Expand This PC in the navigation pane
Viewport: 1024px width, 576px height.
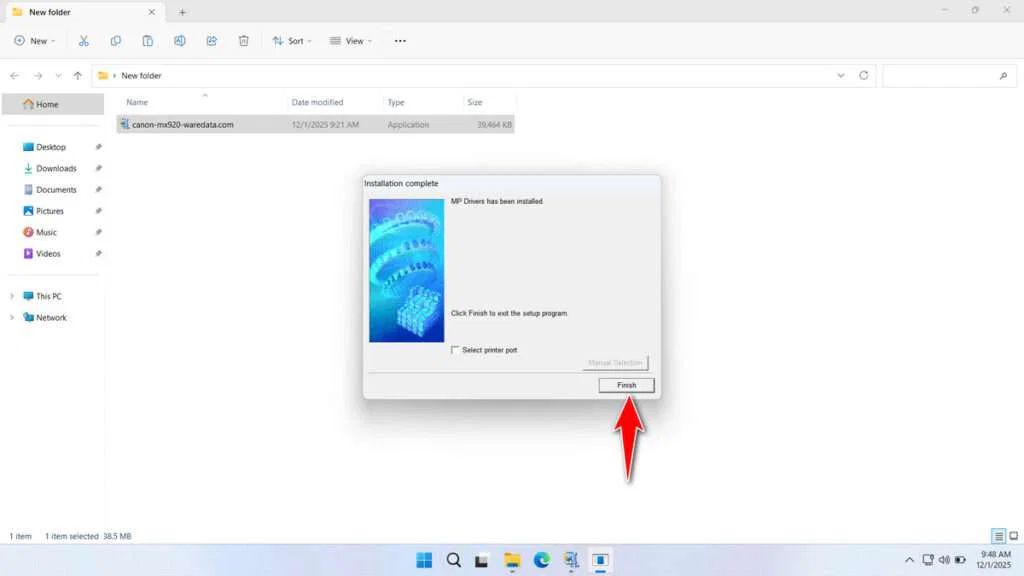coord(13,296)
